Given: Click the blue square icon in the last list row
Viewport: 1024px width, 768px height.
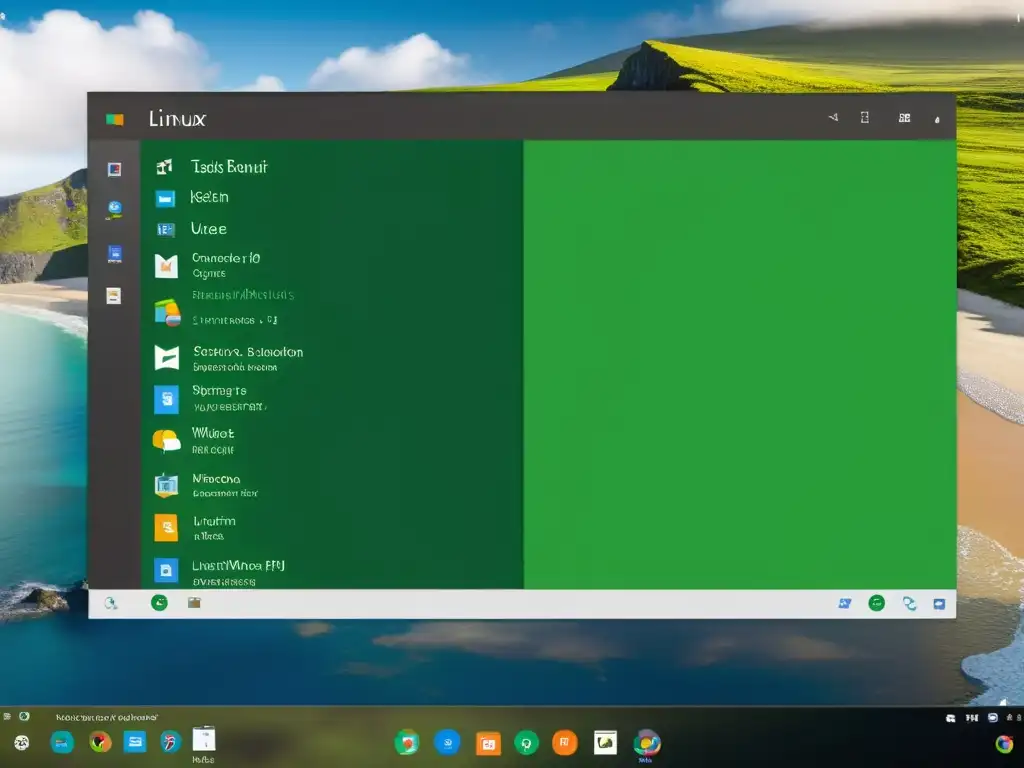Looking at the screenshot, I should click(x=166, y=570).
